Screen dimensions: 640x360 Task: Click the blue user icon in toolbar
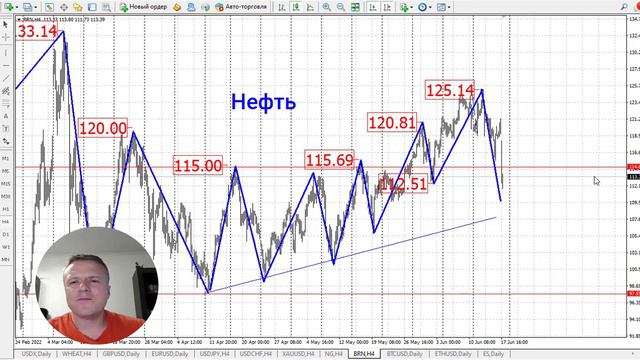click(191, 7)
